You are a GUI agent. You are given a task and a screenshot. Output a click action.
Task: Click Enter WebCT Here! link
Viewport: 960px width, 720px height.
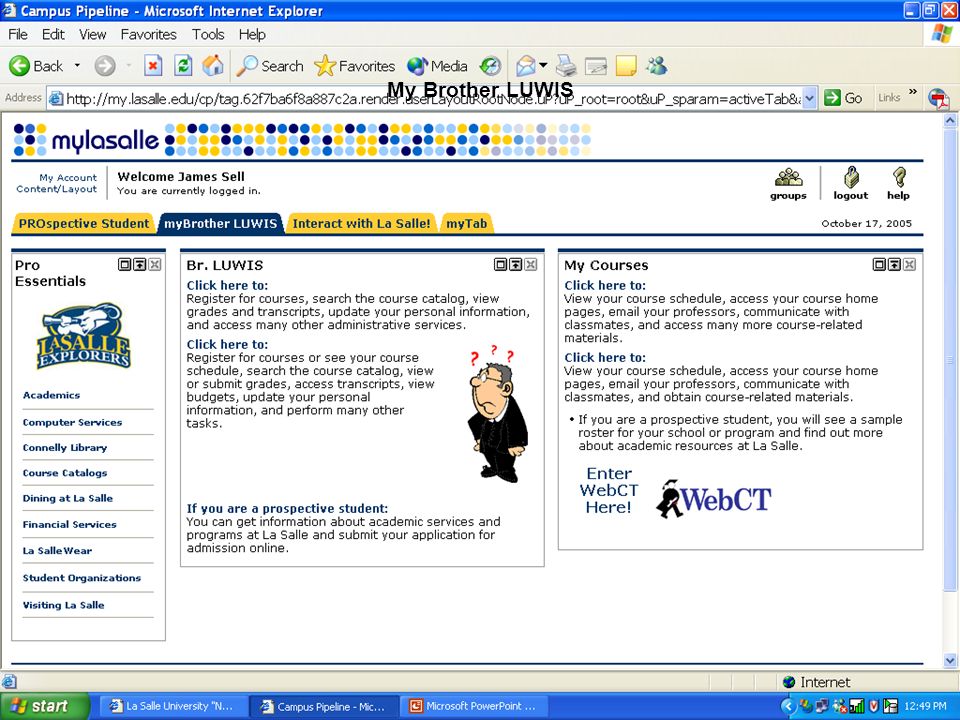(x=609, y=490)
